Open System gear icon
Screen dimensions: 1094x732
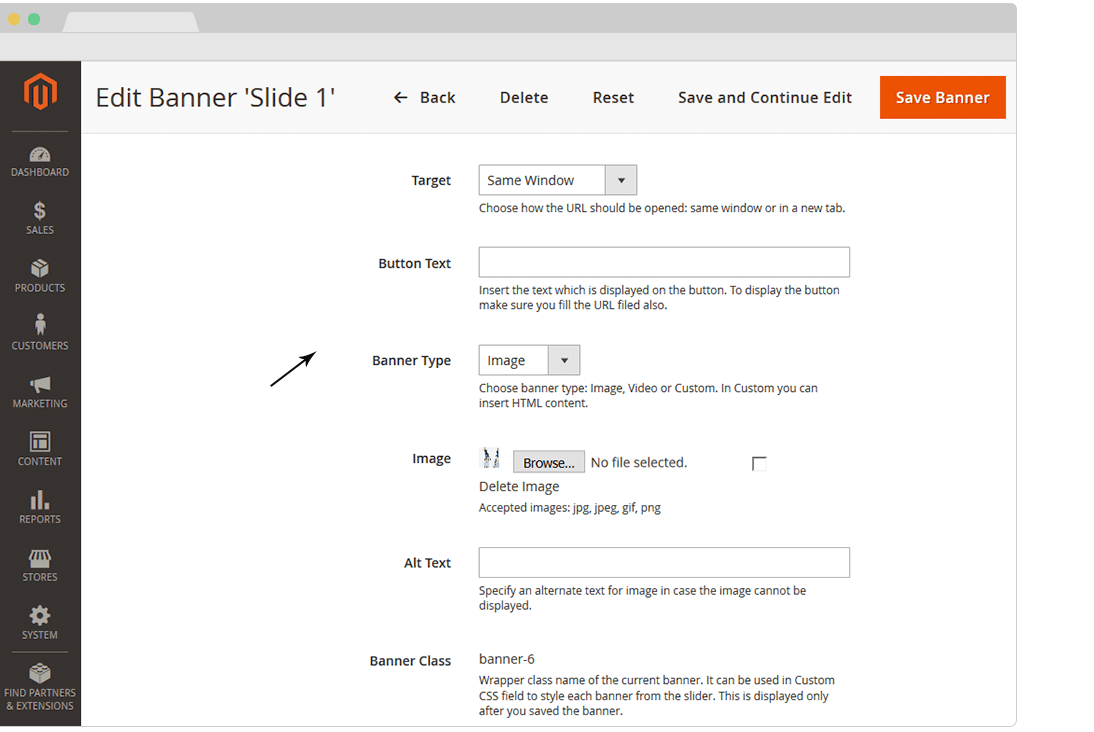[40, 616]
